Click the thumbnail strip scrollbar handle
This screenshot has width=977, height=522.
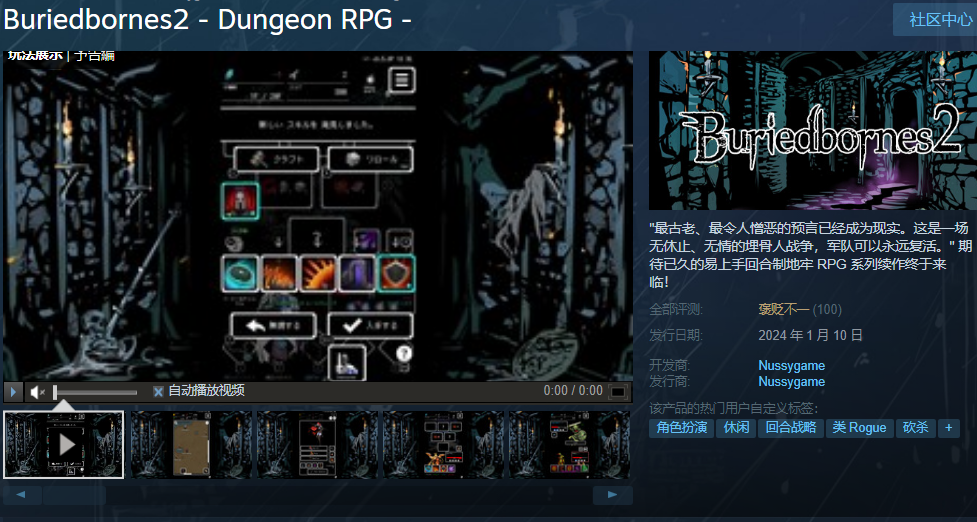74,495
